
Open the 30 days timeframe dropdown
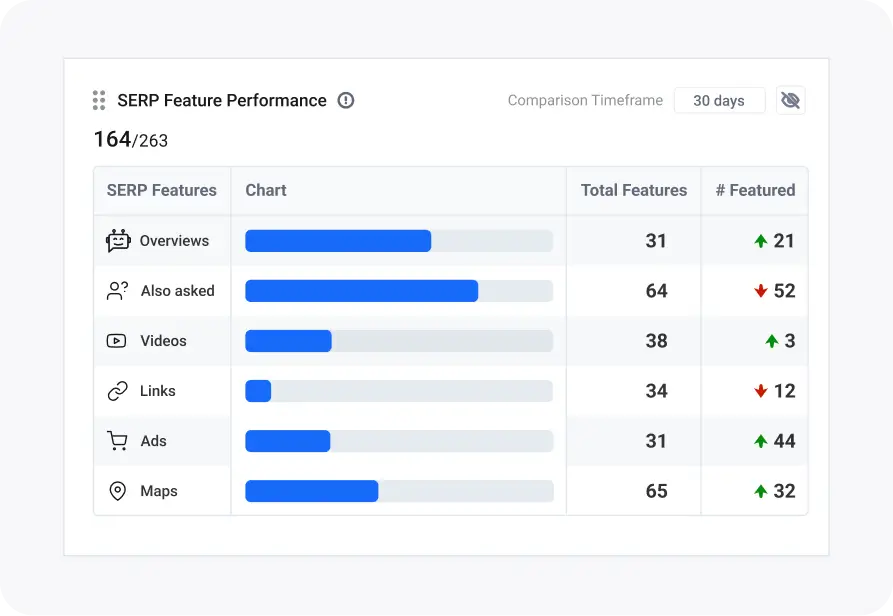[x=719, y=100]
